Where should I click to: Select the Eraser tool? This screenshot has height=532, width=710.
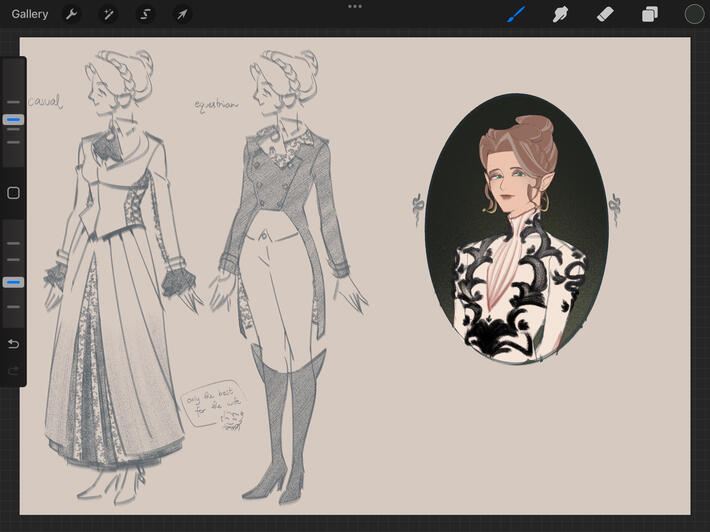coord(605,14)
